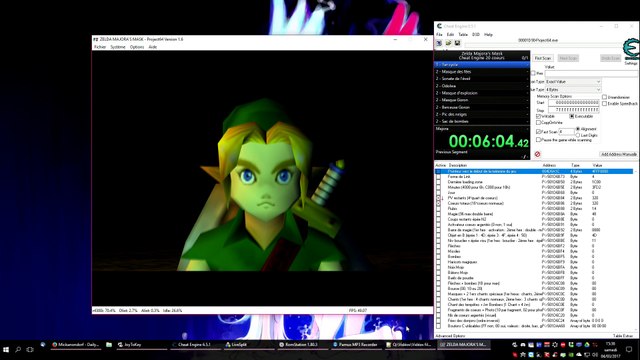Click the Cheat Engine title bar icon

[439, 26]
